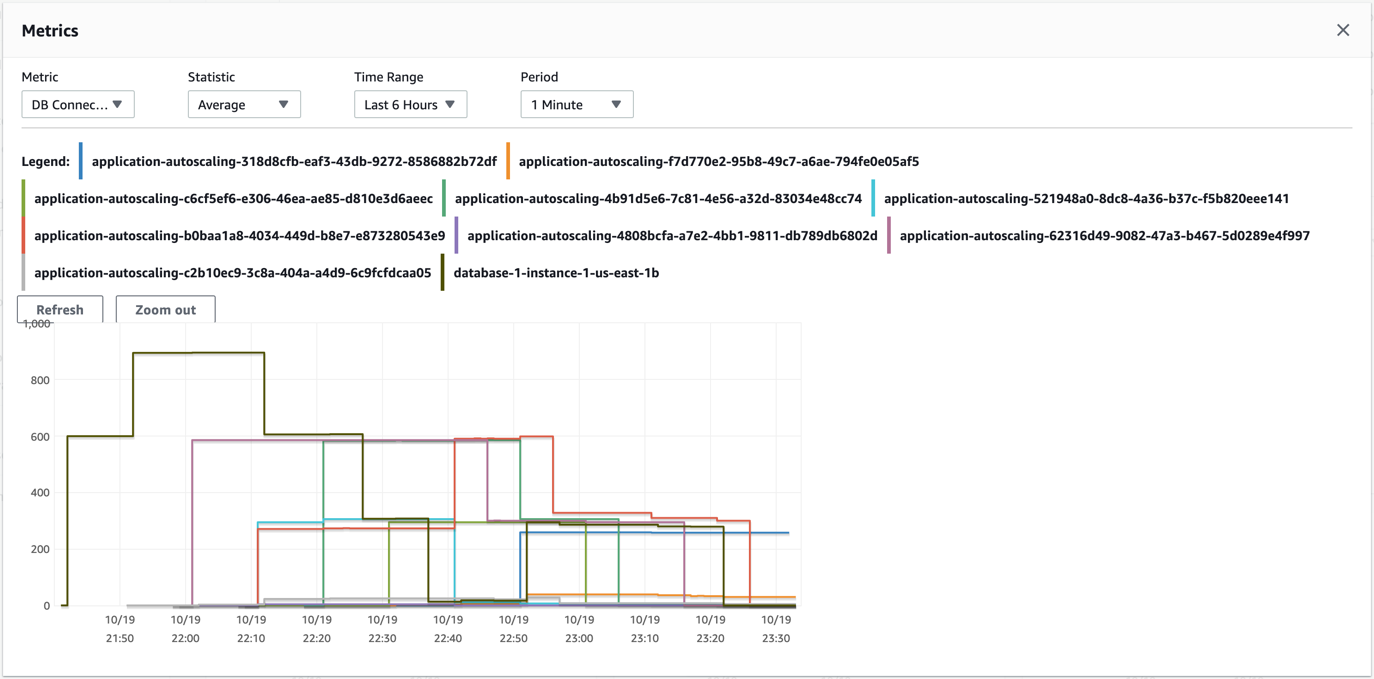Viewport: 1374px width, 679px height.
Task: Click the Refresh button
Action: point(60,309)
